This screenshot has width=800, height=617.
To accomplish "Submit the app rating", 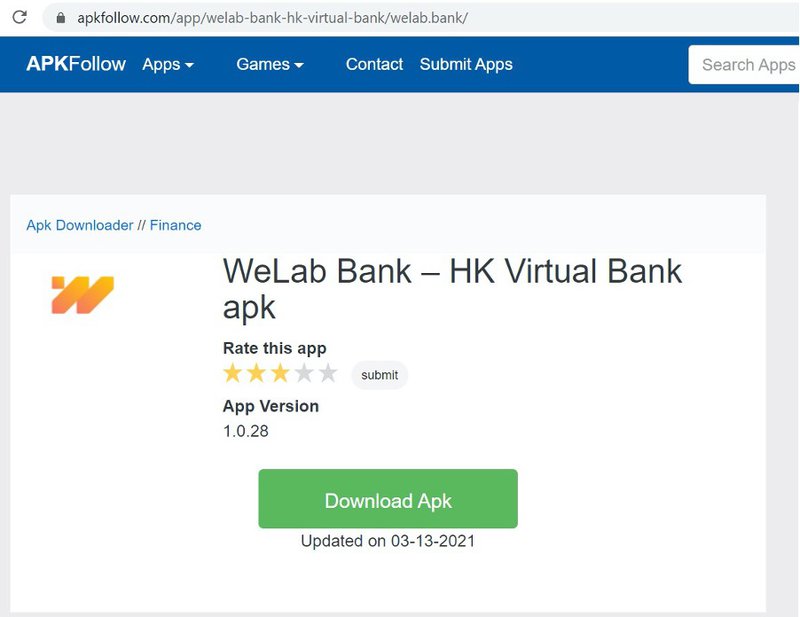I will pyautogui.click(x=380, y=375).
